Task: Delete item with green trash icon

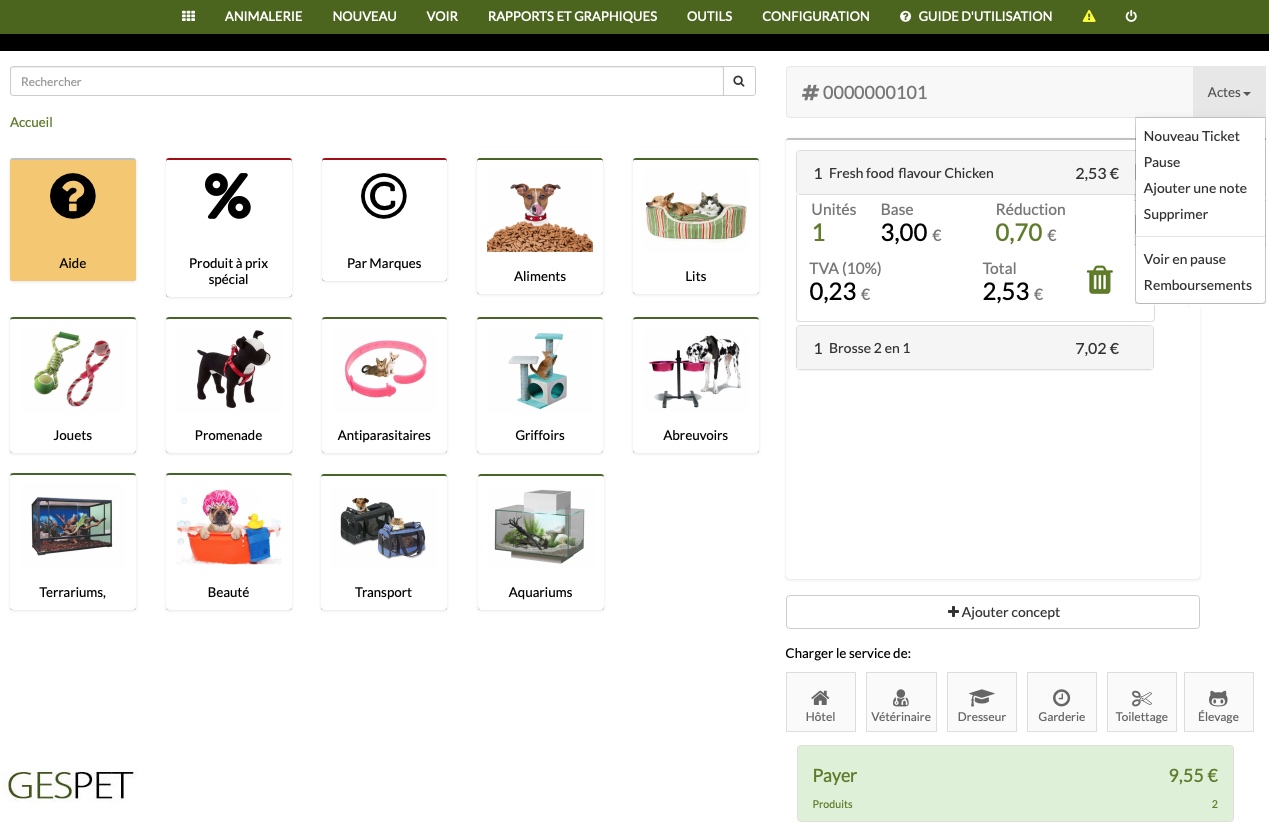Action: [x=1100, y=279]
